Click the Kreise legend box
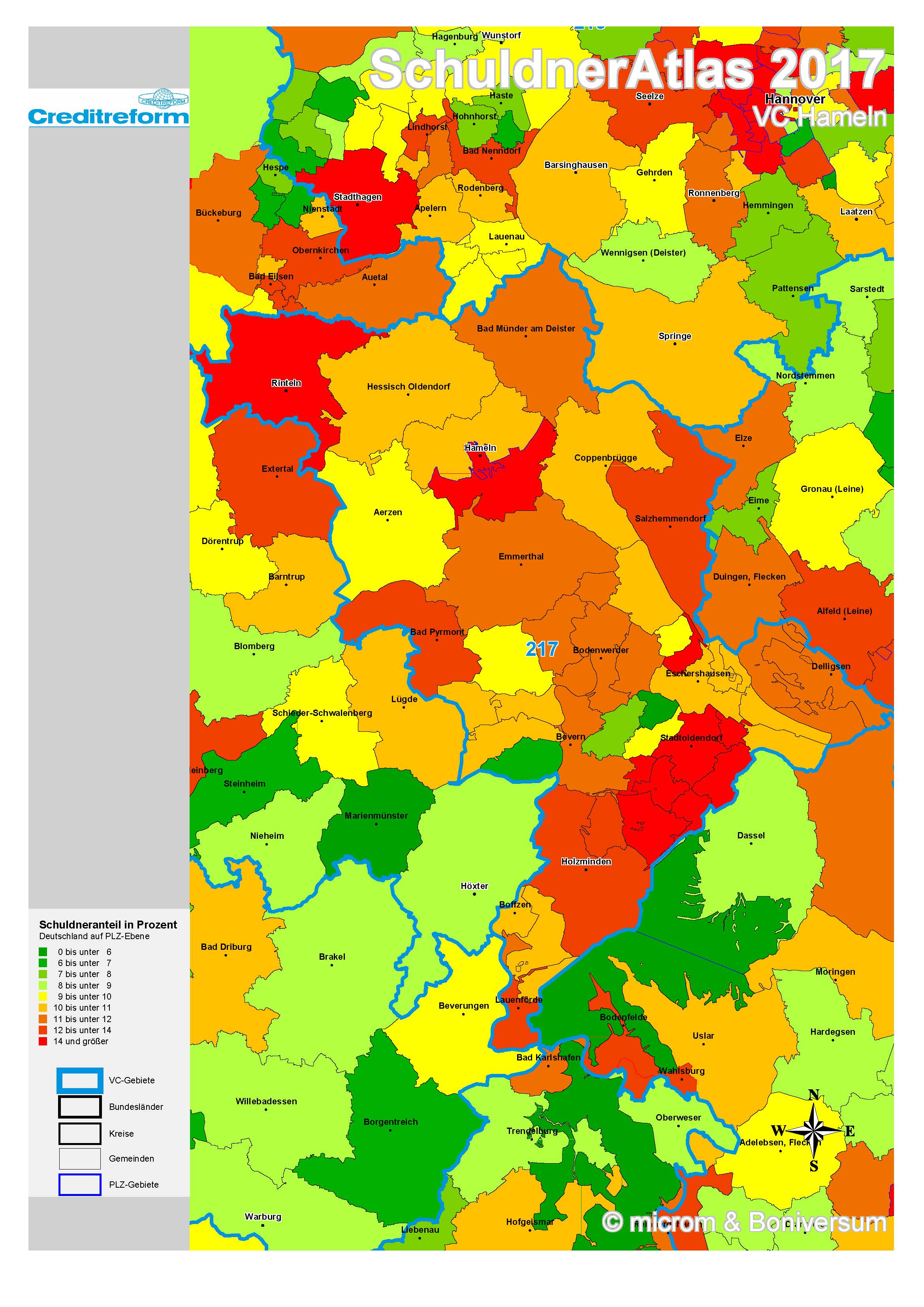This screenshot has width=924, height=1307. (x=80, y=1134)
